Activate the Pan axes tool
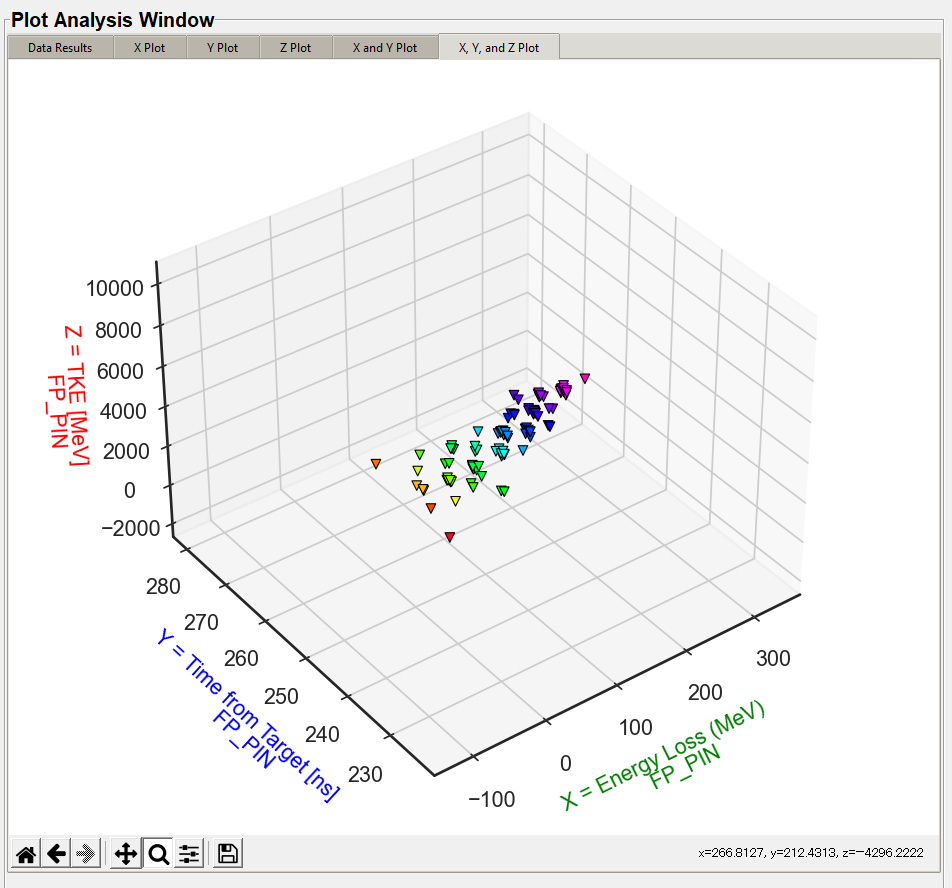The width and height of the screenshot is (952, 888). point(126,853)
